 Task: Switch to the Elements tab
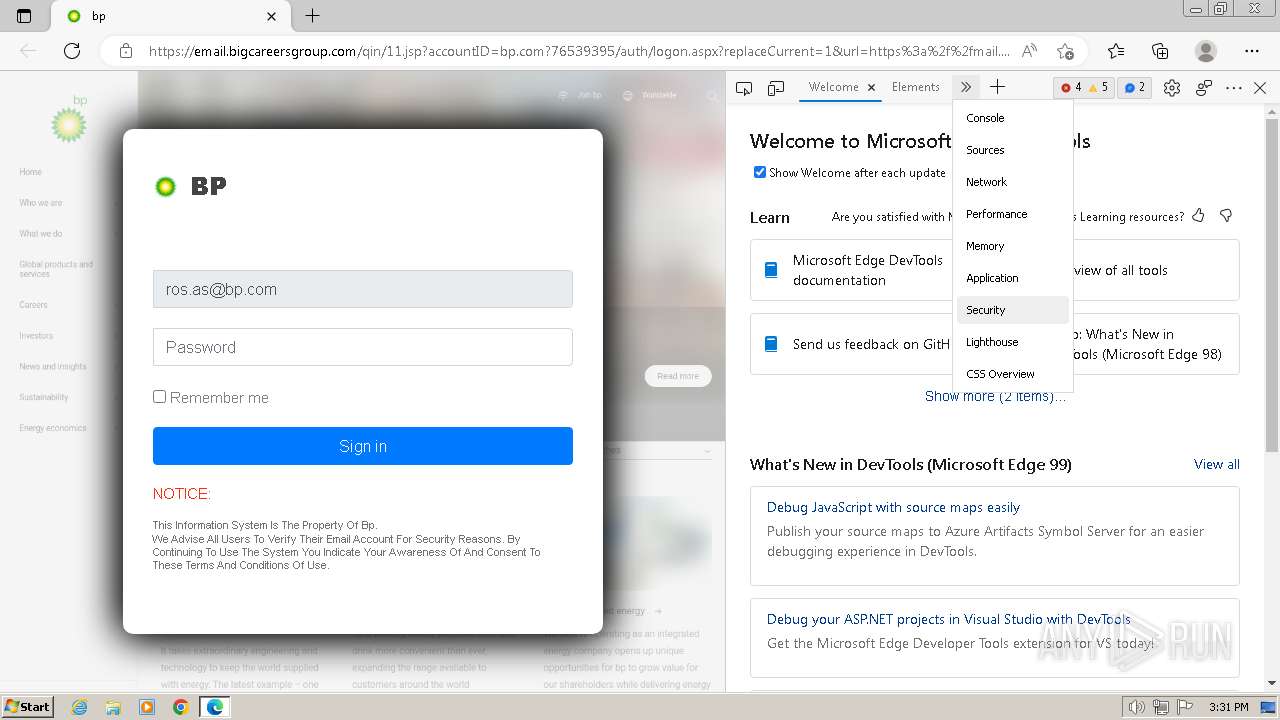(x=916, y=87)
